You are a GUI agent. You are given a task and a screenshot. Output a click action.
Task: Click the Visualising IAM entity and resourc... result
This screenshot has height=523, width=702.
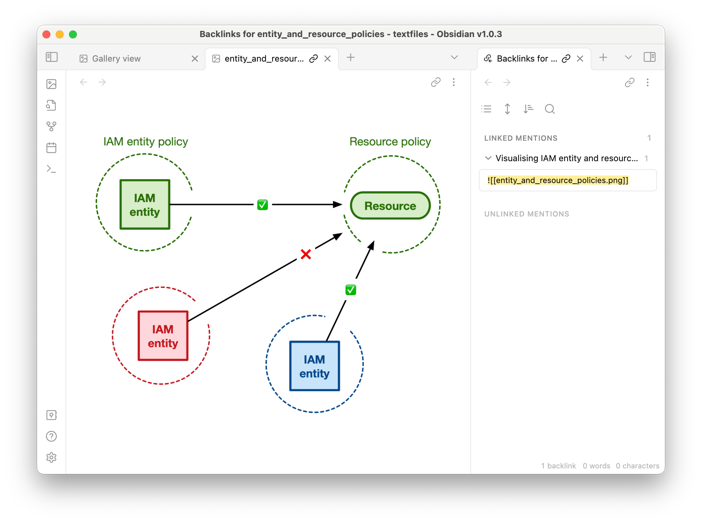[566, 158]
